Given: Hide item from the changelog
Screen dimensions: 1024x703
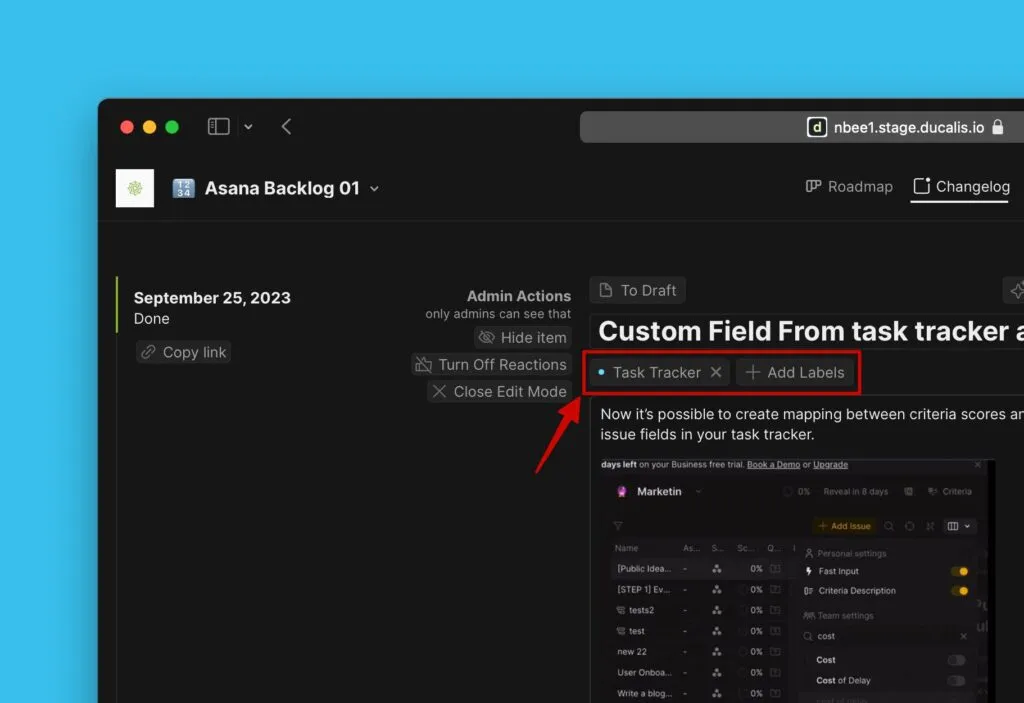Looking at the screenshot, I should click(x=522, y=338).
